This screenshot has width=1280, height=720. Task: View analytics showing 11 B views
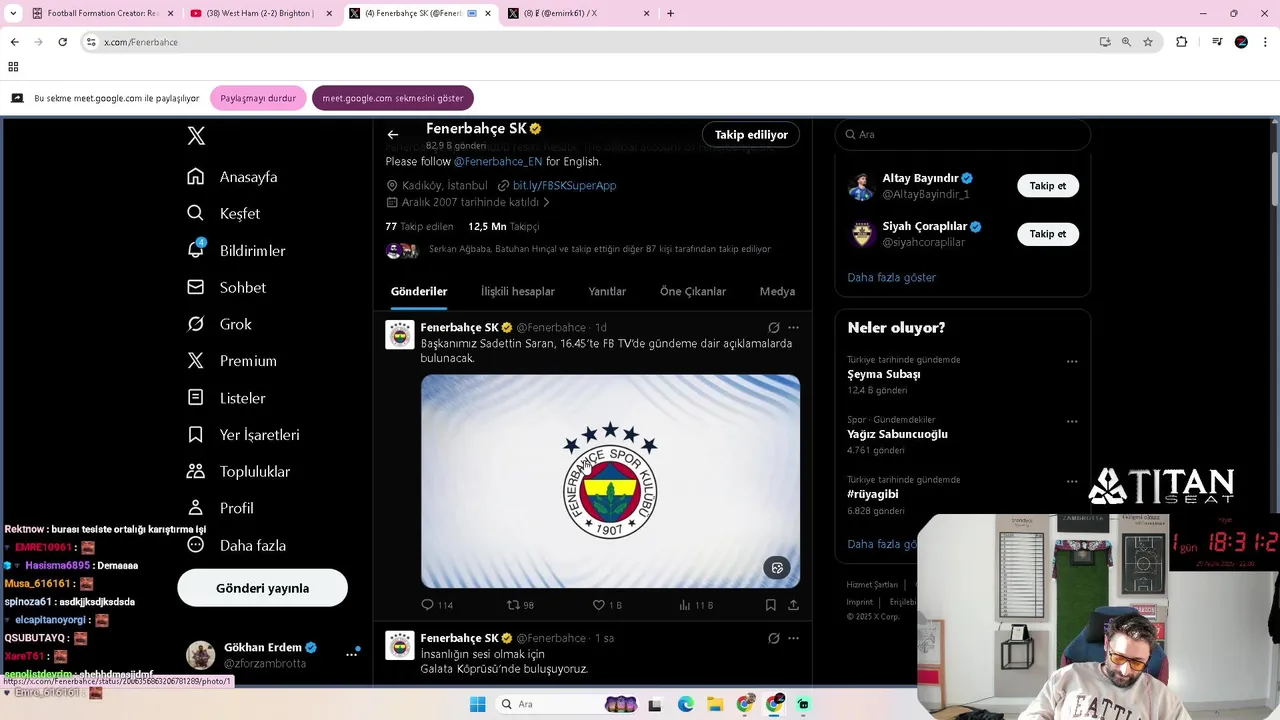point(696,605)
